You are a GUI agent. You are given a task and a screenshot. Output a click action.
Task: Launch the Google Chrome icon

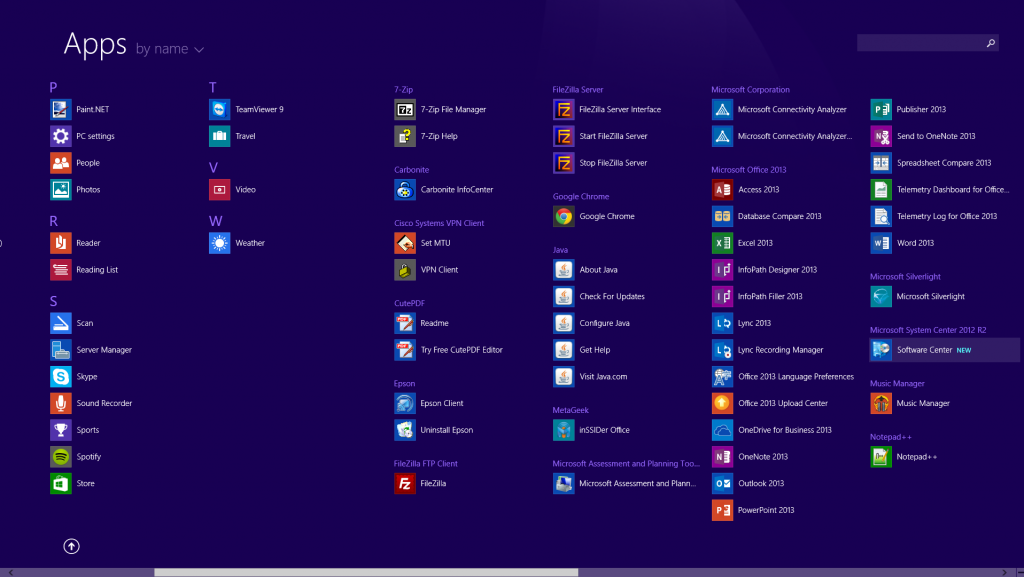click(x=564, y=216)
